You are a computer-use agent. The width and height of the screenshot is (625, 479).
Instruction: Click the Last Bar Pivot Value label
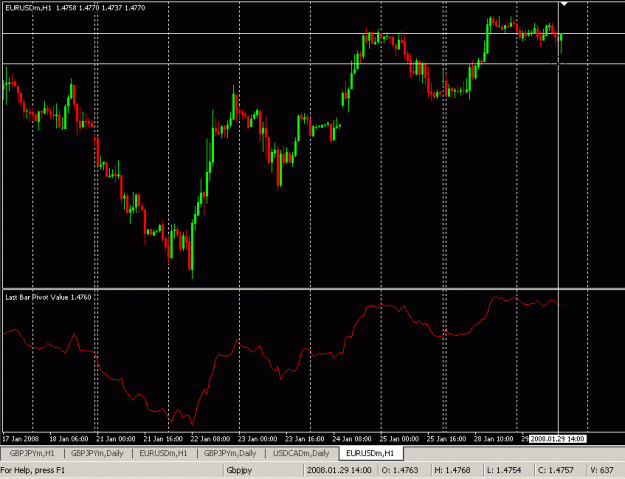click(48, 297)
